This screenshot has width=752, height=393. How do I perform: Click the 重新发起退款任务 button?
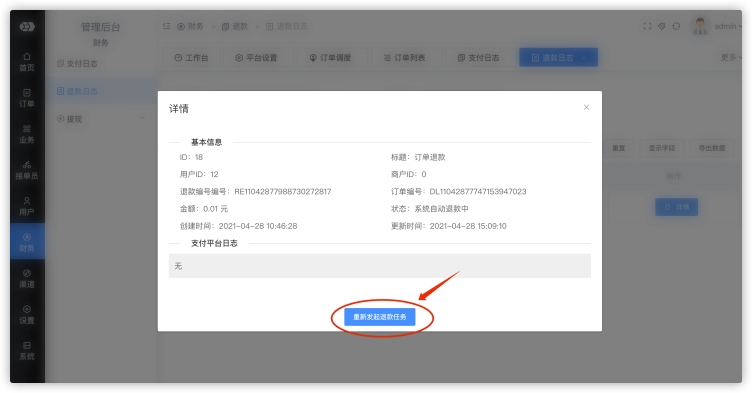pyautogui.click(x=379, y=317)
